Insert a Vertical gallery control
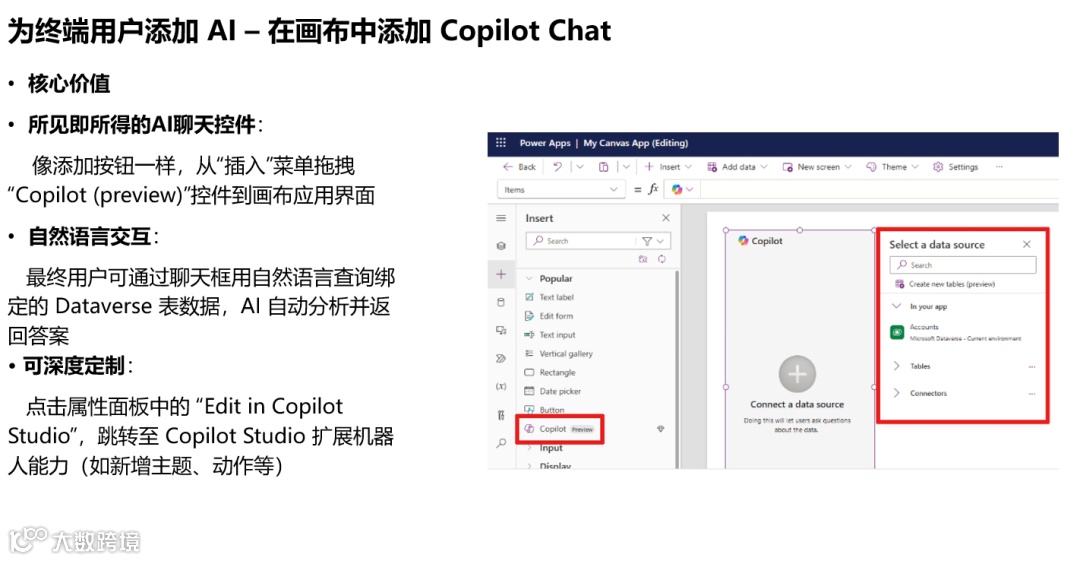The image size is (1080, 561). (x=559, y=354)
